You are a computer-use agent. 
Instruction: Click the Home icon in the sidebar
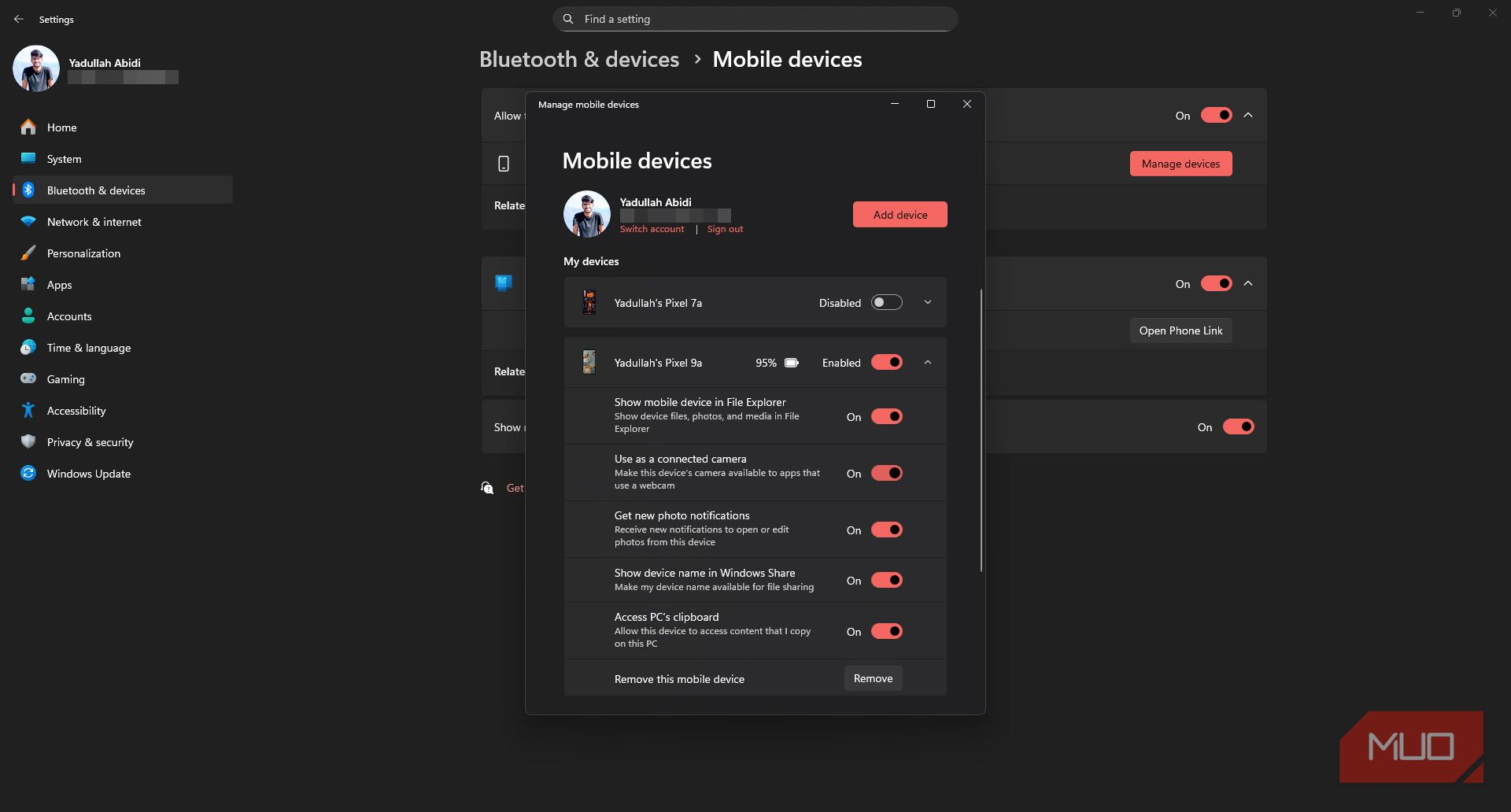28,127
